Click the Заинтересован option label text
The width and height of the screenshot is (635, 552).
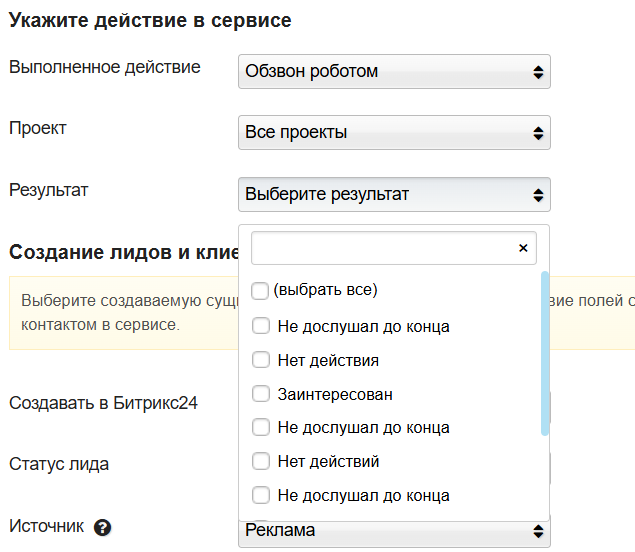335,394
